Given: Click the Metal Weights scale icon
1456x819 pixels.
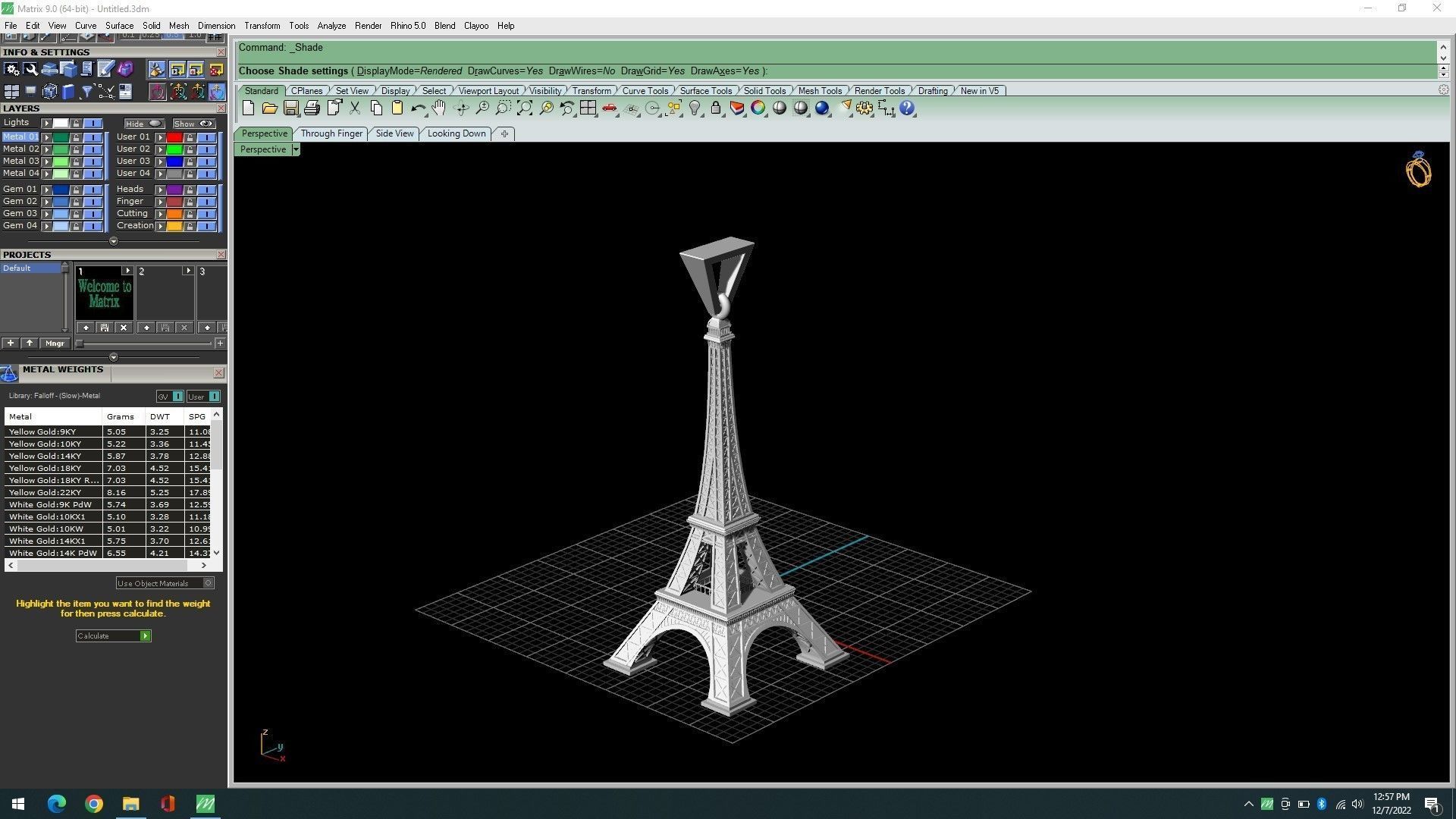Looking at the screenshot, I should pos(9,373).
